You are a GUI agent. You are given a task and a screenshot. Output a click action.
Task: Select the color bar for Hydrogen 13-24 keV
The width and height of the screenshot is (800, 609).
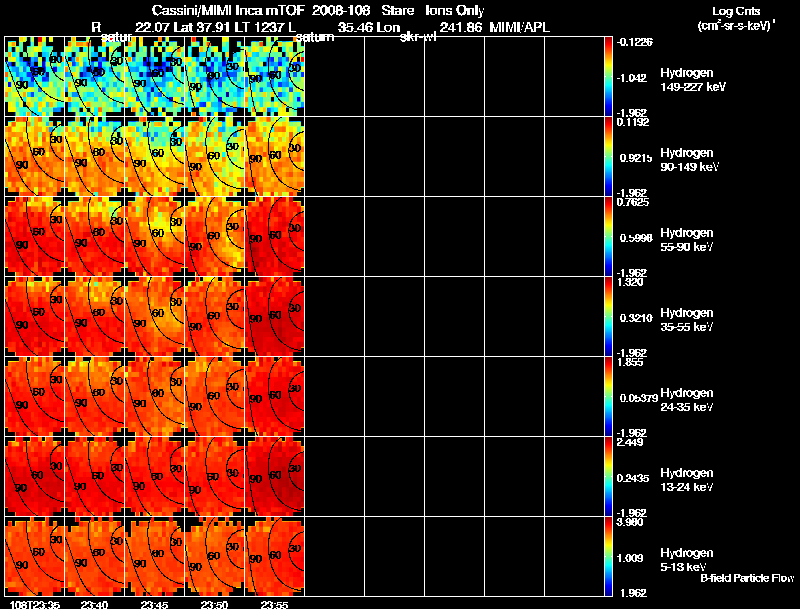click(x=608, y=476)
